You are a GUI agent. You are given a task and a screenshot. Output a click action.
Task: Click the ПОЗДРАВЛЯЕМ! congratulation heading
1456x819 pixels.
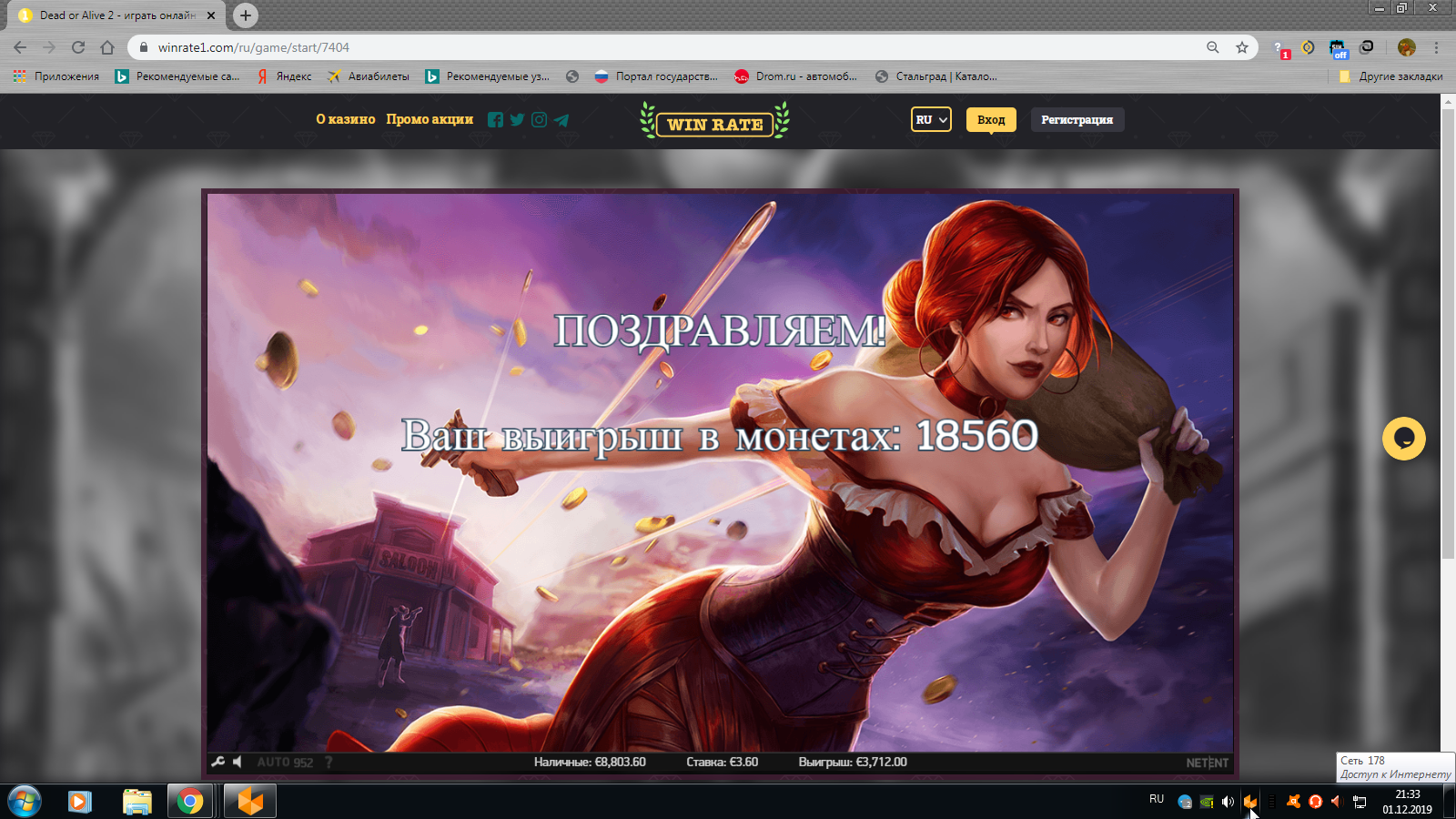pyautogui.click(x=720, y=330)
